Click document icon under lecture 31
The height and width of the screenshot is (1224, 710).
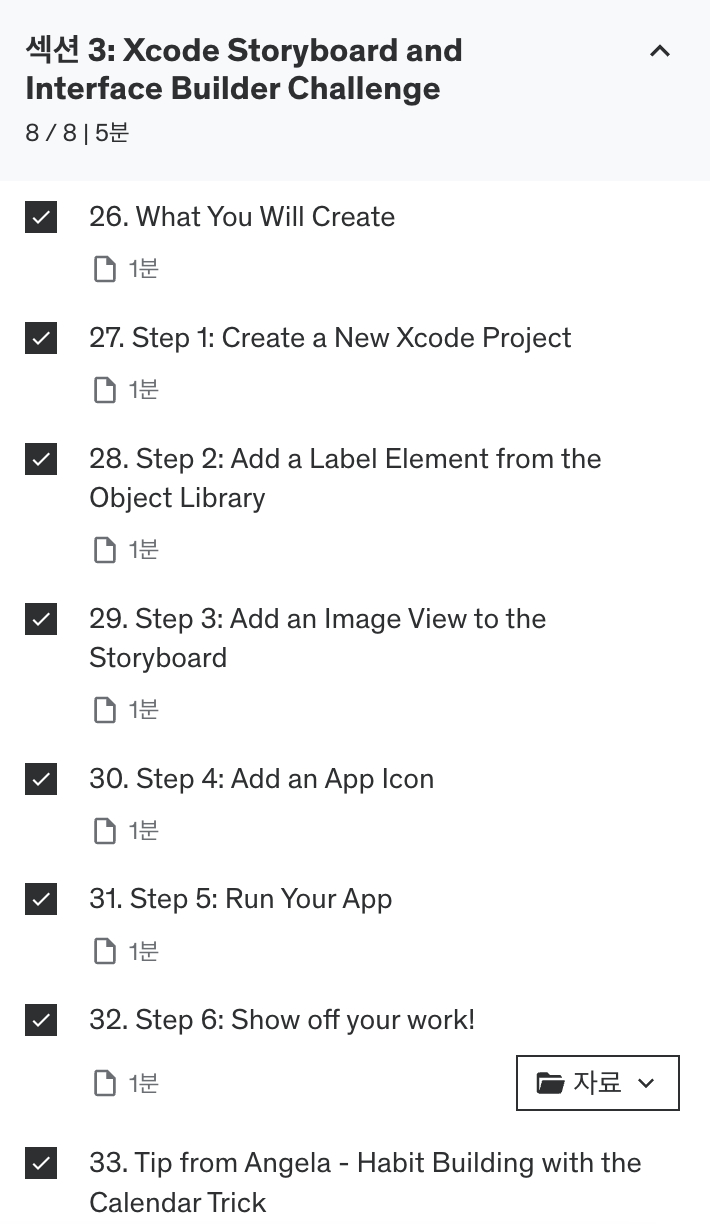[104, 952]
